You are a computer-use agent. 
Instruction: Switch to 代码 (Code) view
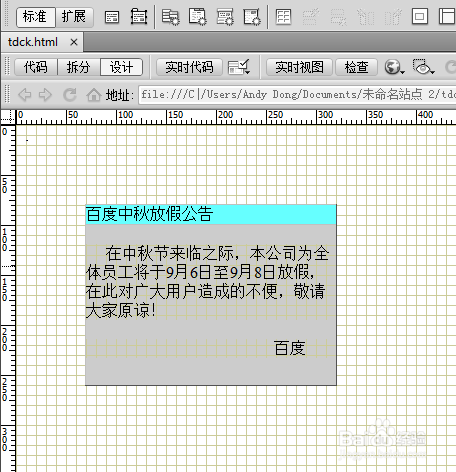(36, 67)
